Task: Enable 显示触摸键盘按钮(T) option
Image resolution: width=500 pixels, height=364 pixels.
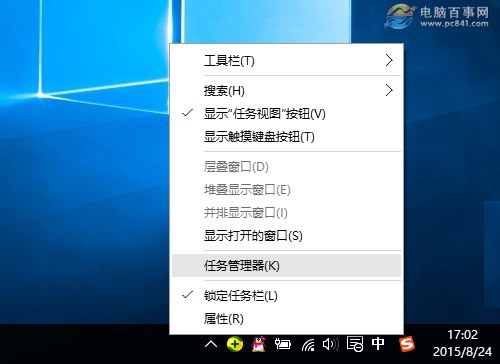Action: 286,137
